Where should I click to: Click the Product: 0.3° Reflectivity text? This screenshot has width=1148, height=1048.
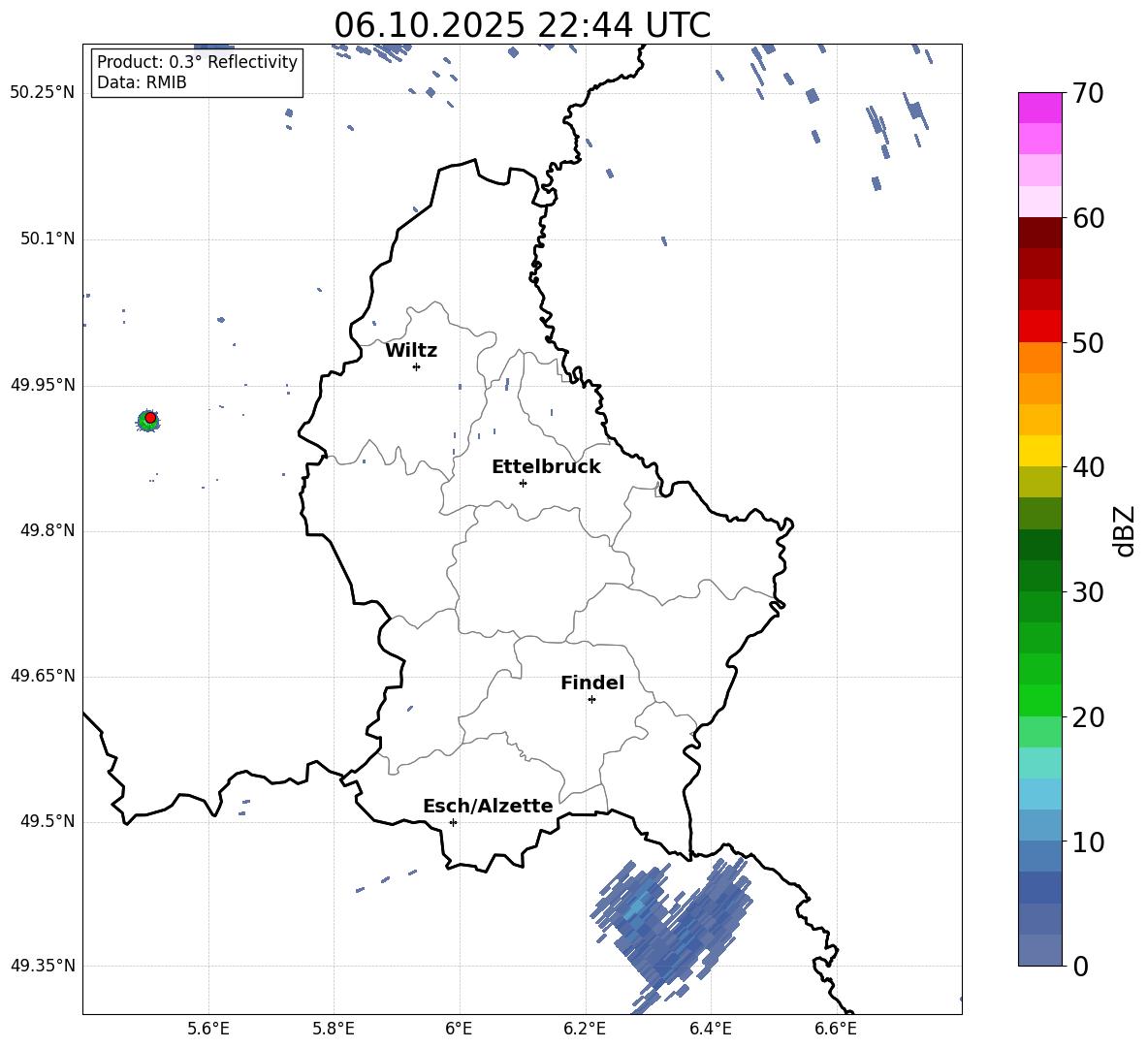pyautogui.click(x=197, y=61)
